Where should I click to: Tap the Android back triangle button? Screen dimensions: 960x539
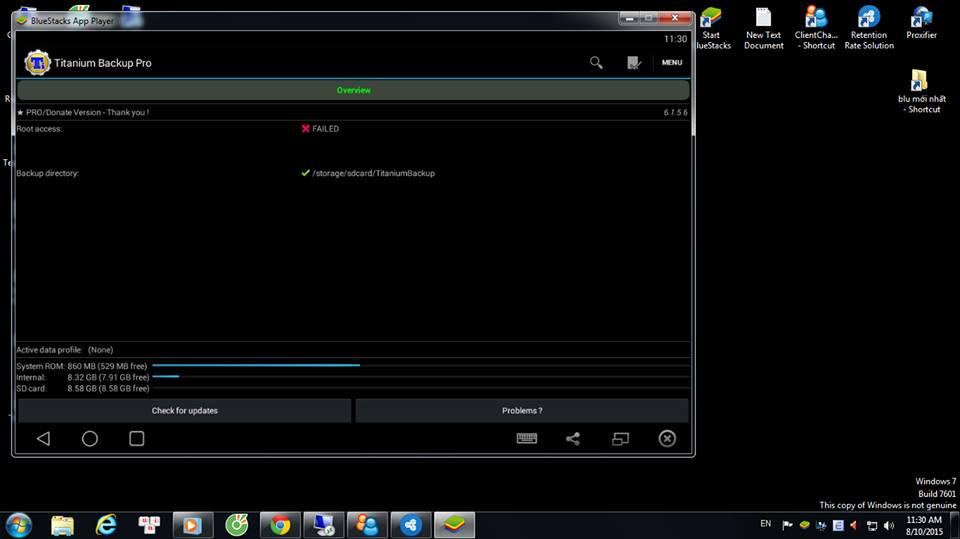43,439
